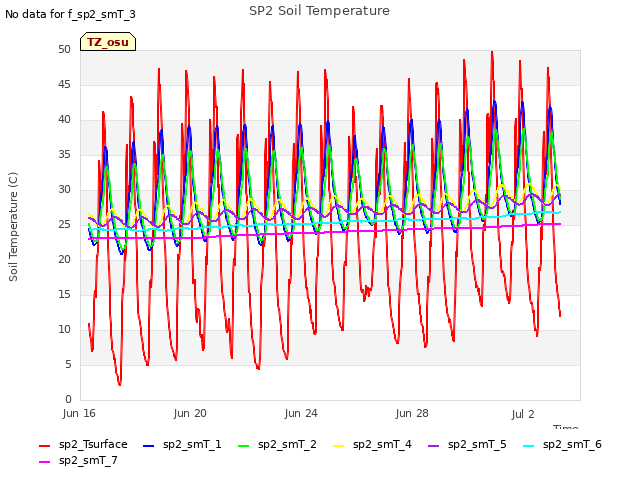Click the 35 y-axis tick label
The image size is (640, 480).
coord(64,154)
